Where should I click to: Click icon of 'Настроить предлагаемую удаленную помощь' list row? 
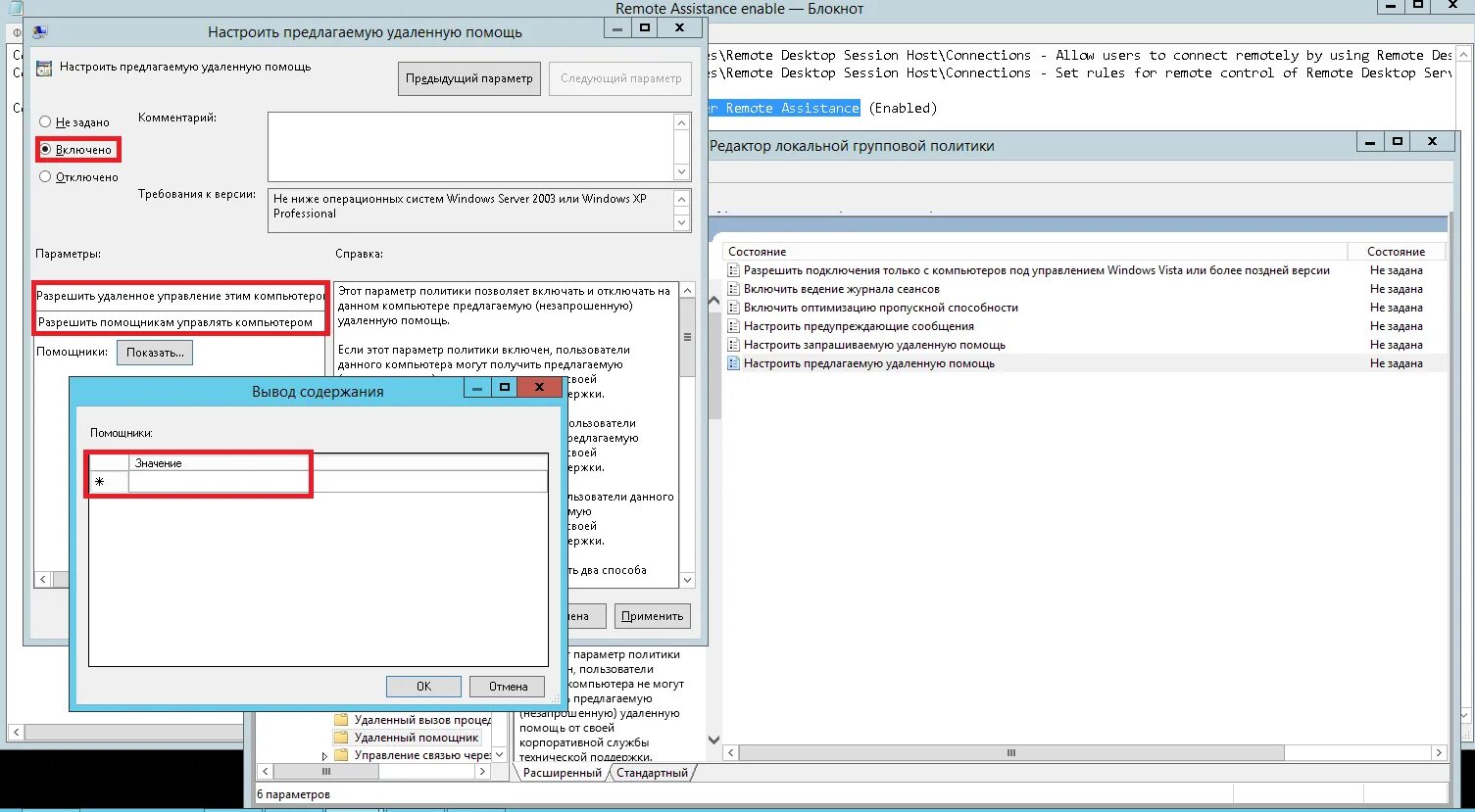[733, 363]
